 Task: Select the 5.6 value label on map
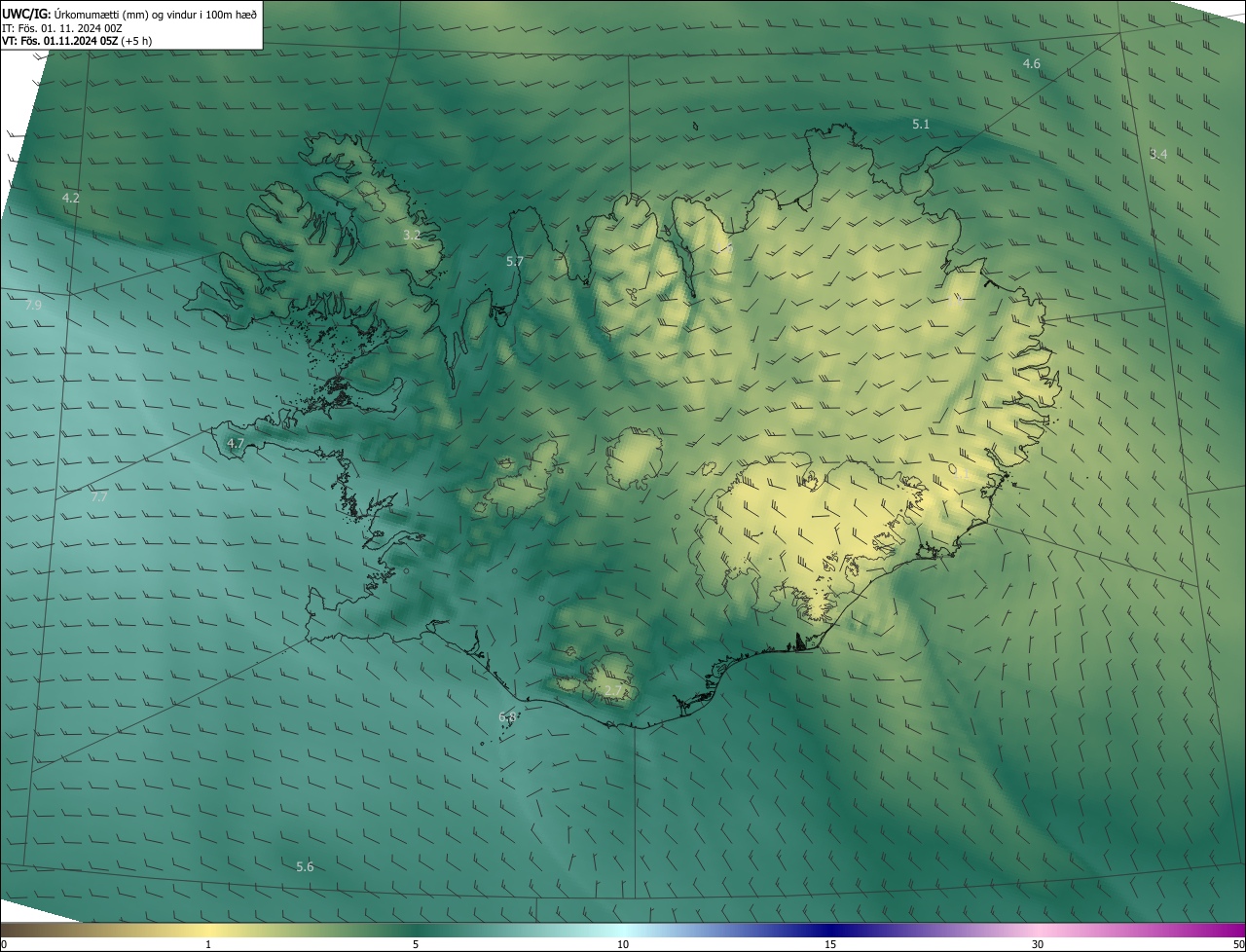click(x=305, y=866)
